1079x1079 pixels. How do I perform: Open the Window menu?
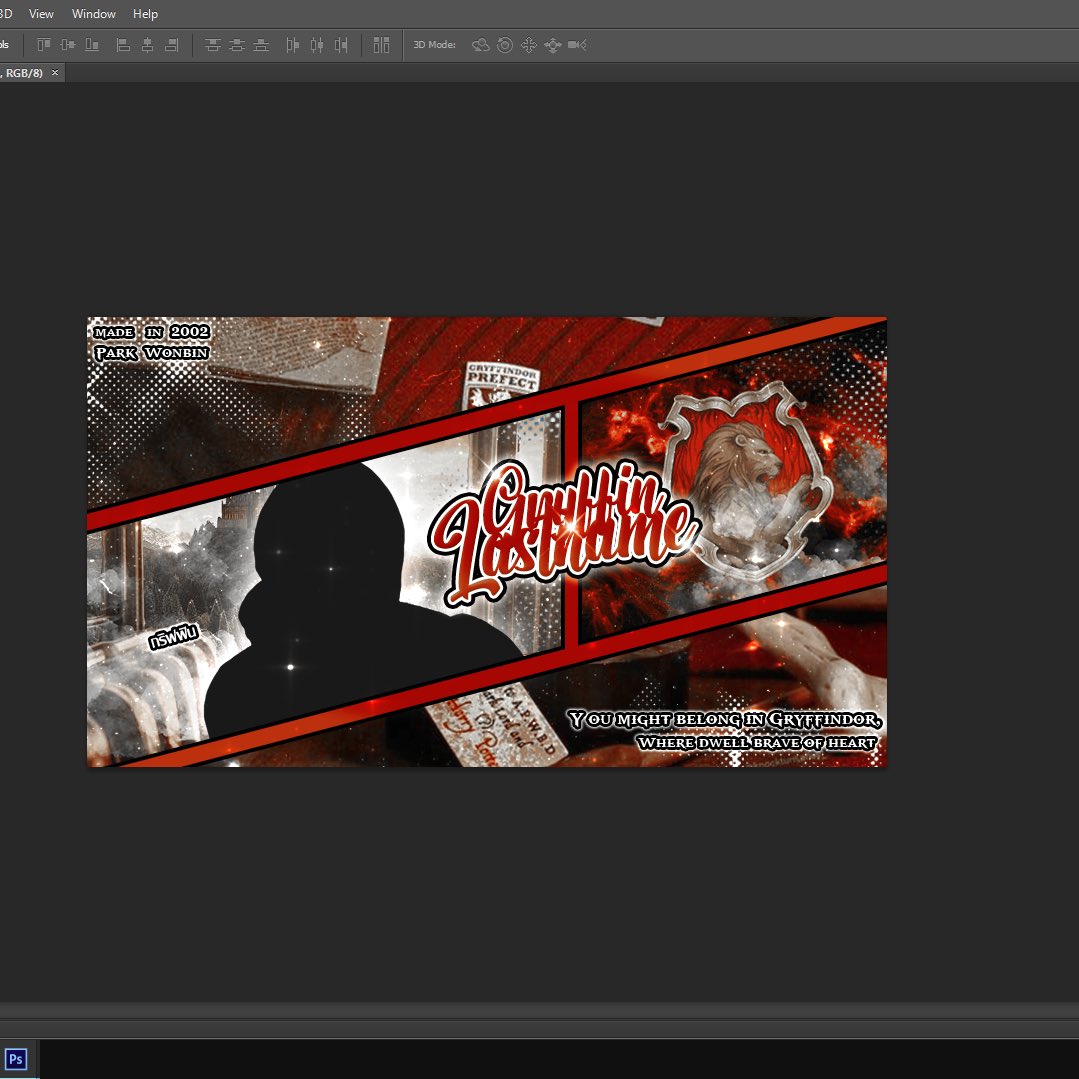tap(94, 14)
